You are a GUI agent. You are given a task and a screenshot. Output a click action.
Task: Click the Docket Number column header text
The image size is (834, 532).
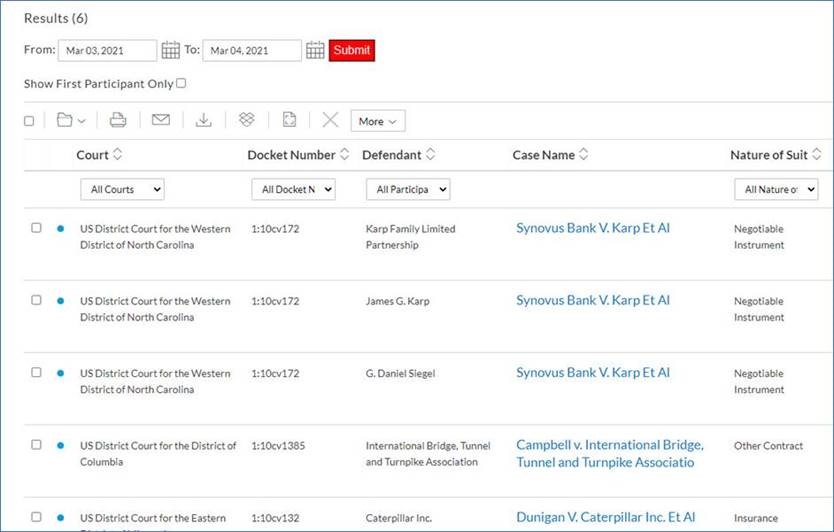(x=291, y=155)
